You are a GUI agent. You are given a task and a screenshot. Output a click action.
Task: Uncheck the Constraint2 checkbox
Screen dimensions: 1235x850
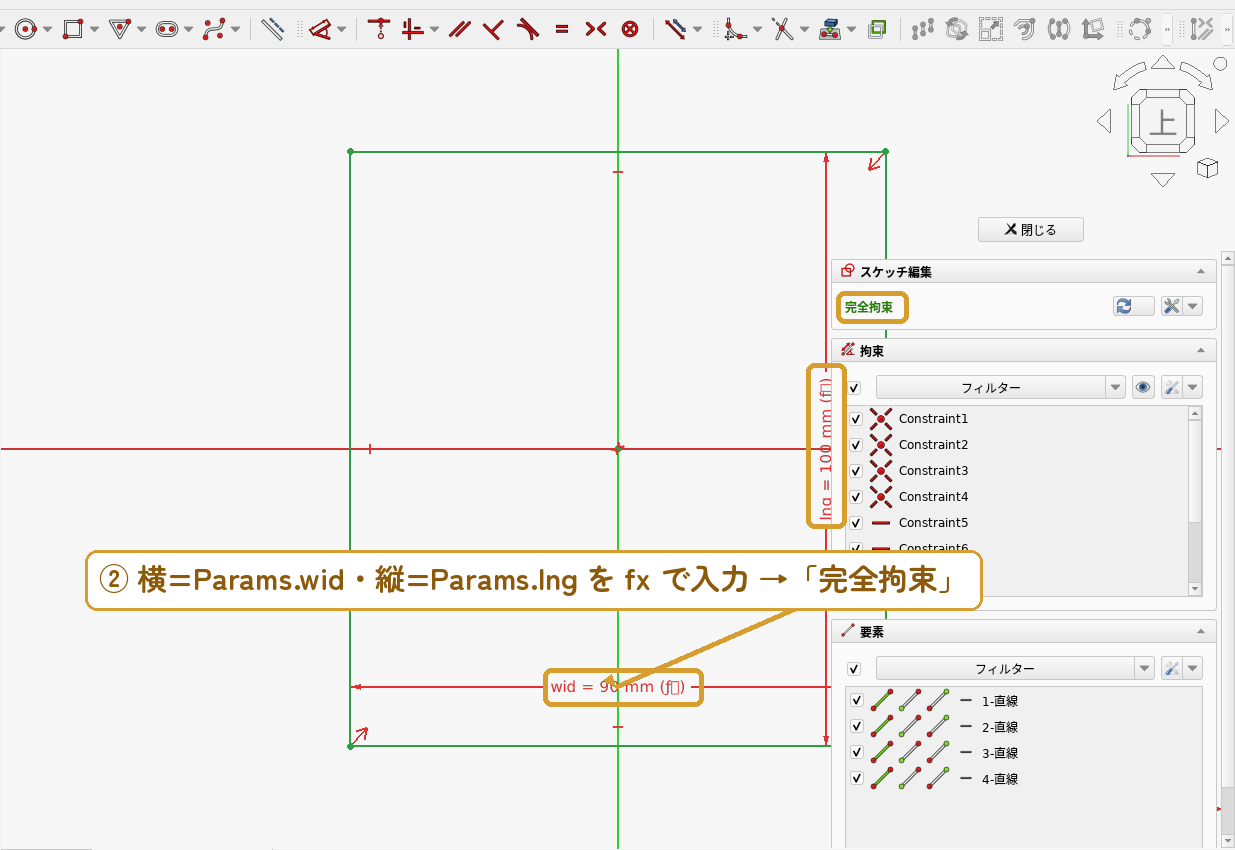tap(856, 445)
